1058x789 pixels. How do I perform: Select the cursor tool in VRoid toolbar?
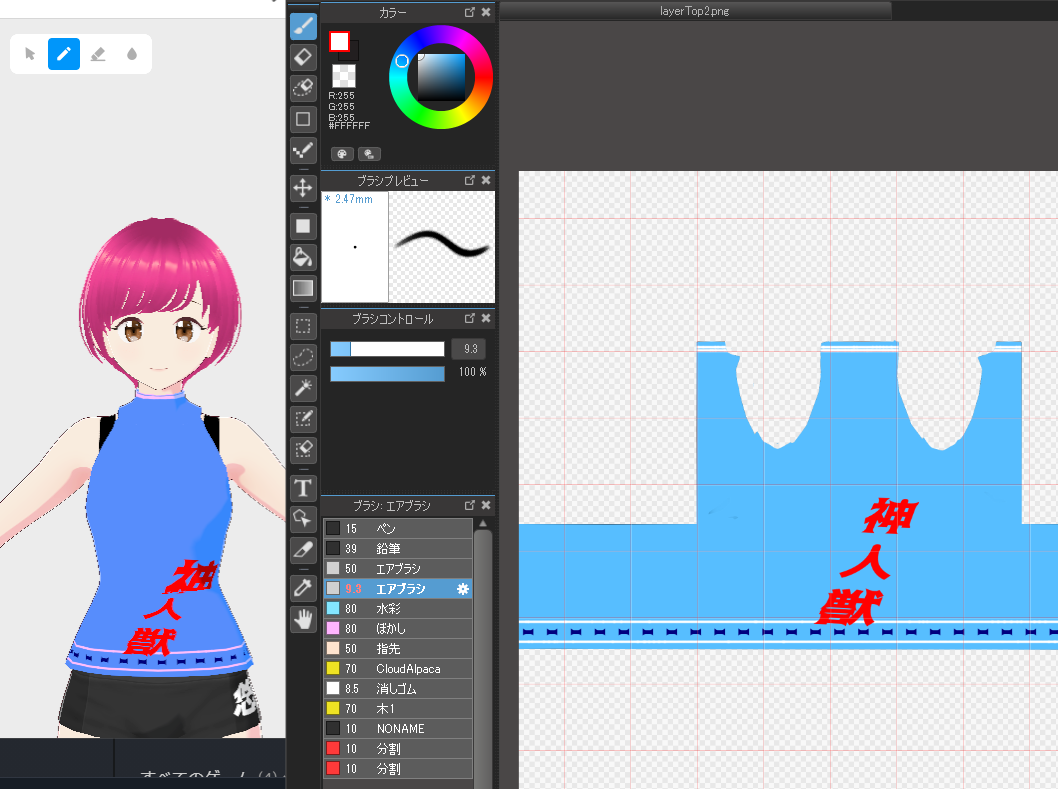pos(30,54)
